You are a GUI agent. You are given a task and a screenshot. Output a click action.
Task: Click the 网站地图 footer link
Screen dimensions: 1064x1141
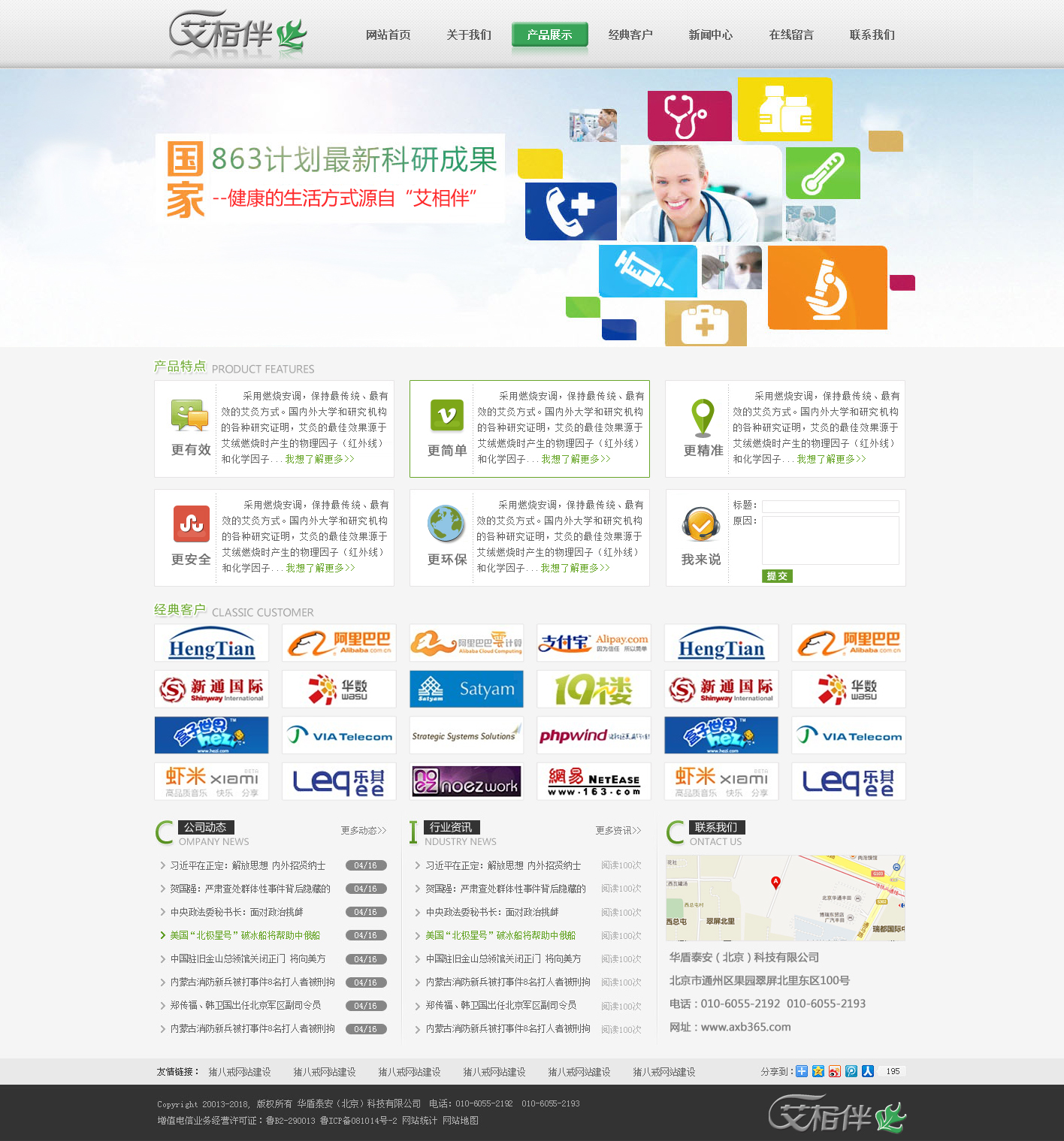(461, 1121)
